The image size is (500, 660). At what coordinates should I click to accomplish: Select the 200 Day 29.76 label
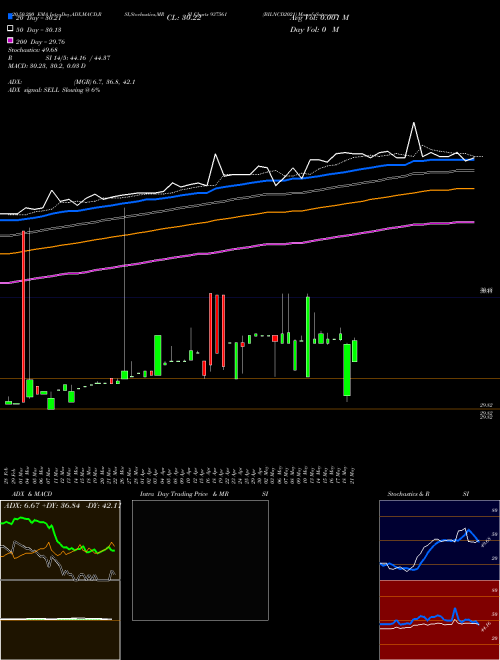tap(40, 41)
